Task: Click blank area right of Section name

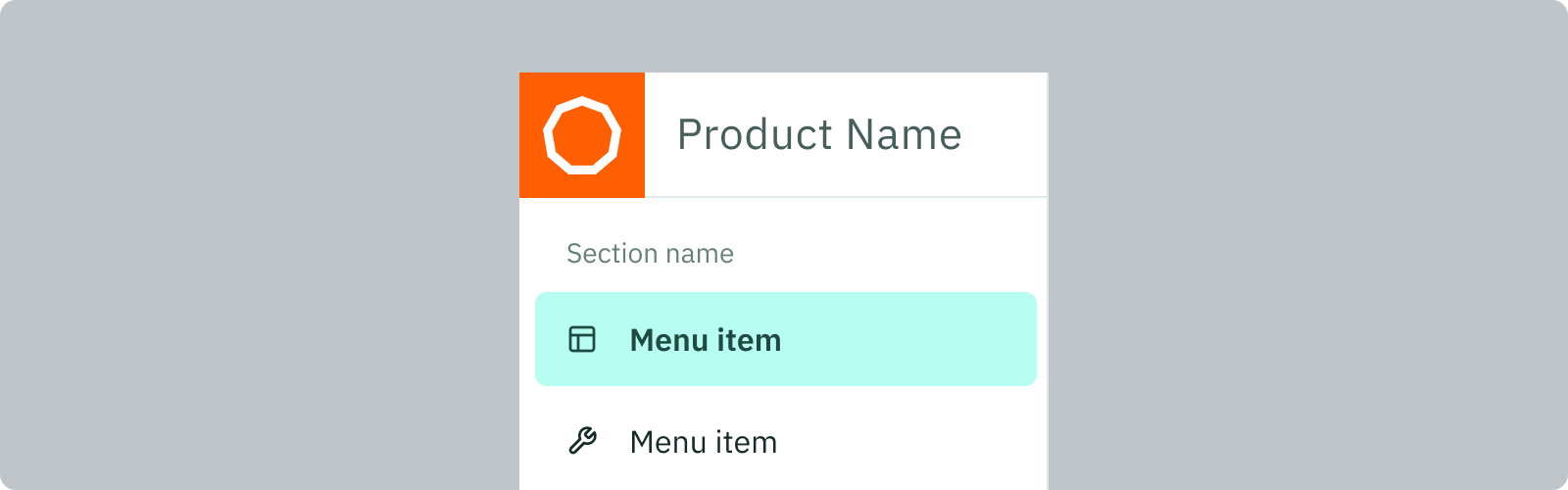Action: click(x=887, y=254)
